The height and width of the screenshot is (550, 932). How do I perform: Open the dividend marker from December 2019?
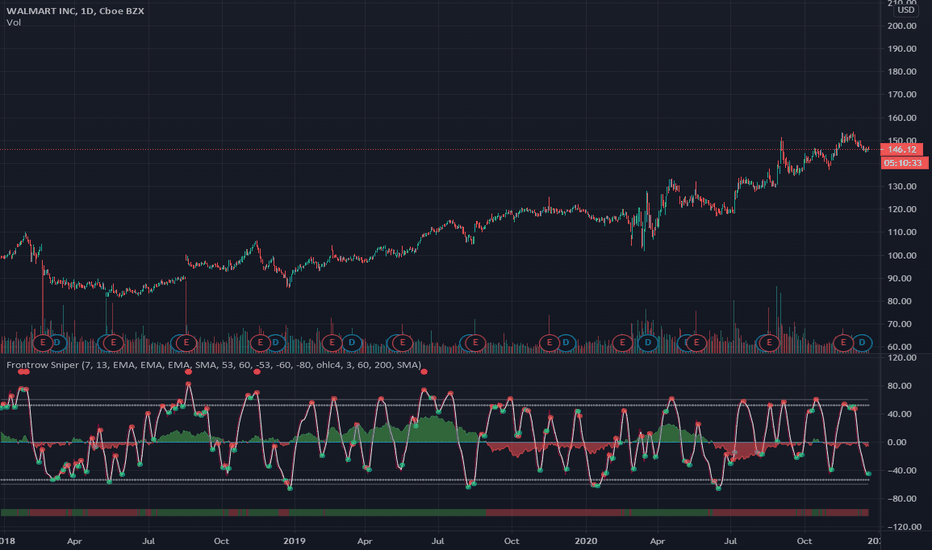(x=566, y=342)
